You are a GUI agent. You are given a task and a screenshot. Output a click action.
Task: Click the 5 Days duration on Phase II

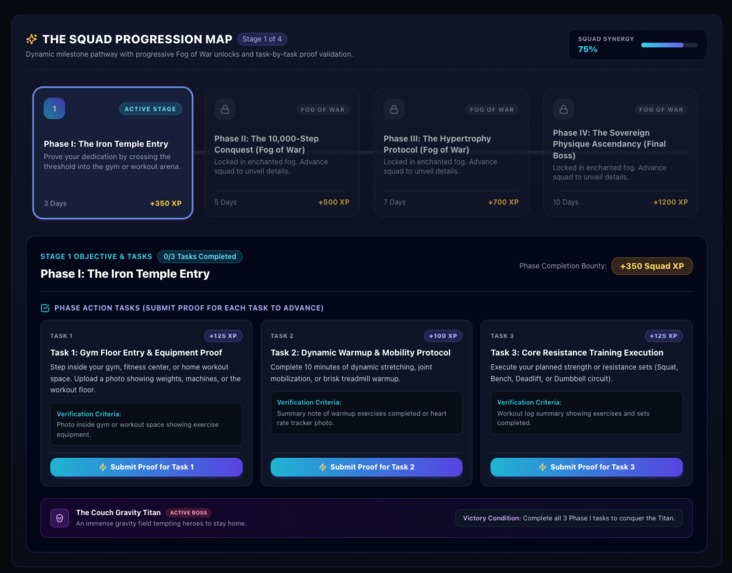point(225,202)
